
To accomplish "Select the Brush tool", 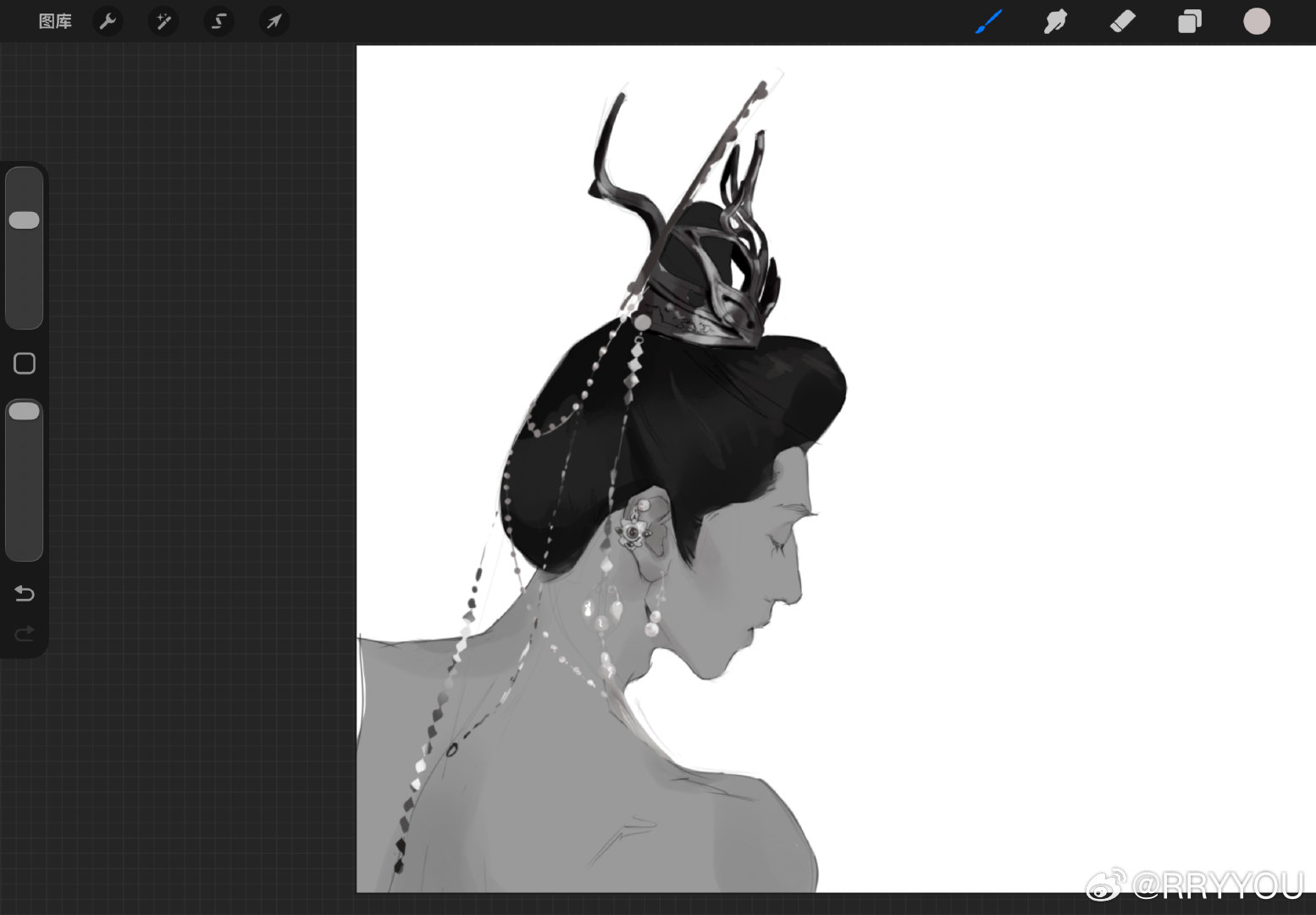I will pyautogui.click(x=989, y=21).
